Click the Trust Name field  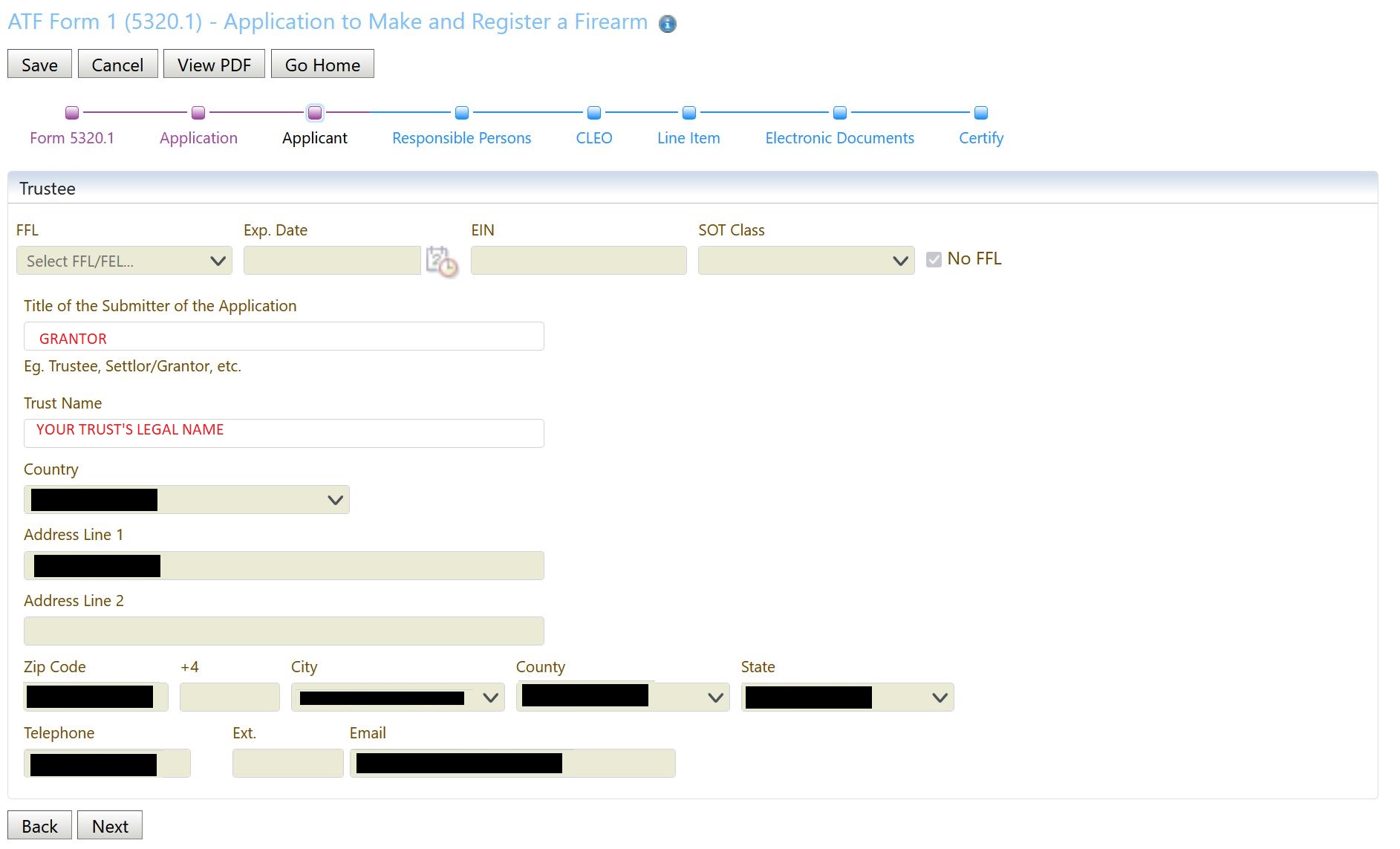284,434
